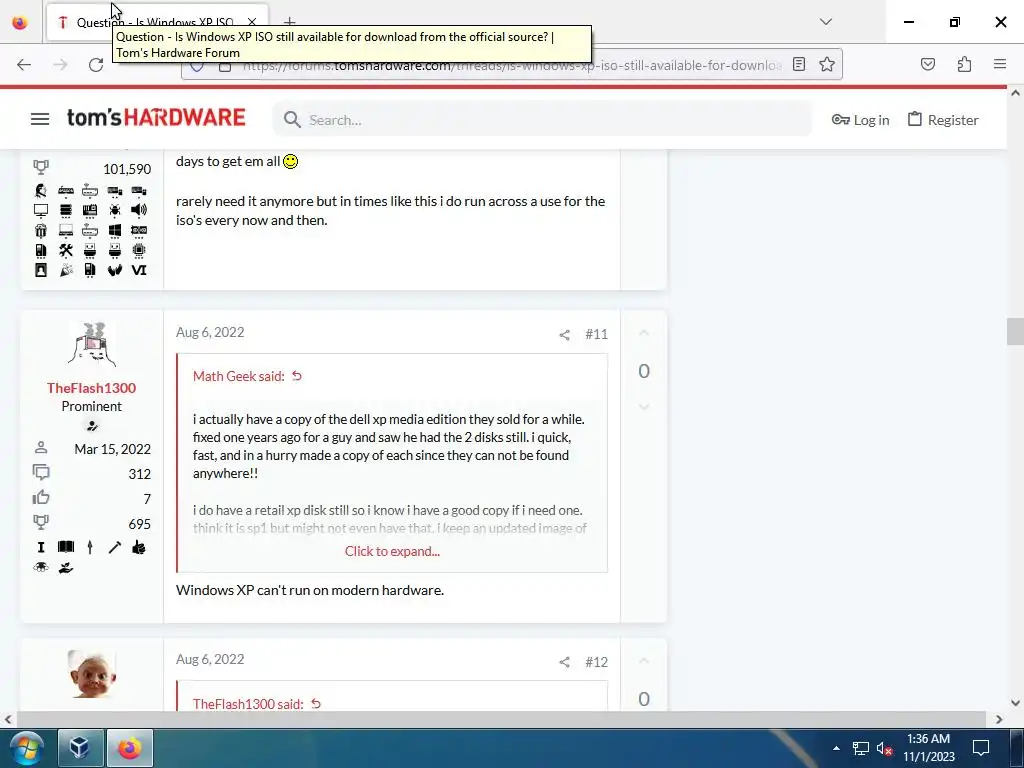Focus the forum Search field
Viewport: 1024px width, 768px height.
tap(542, 120)
